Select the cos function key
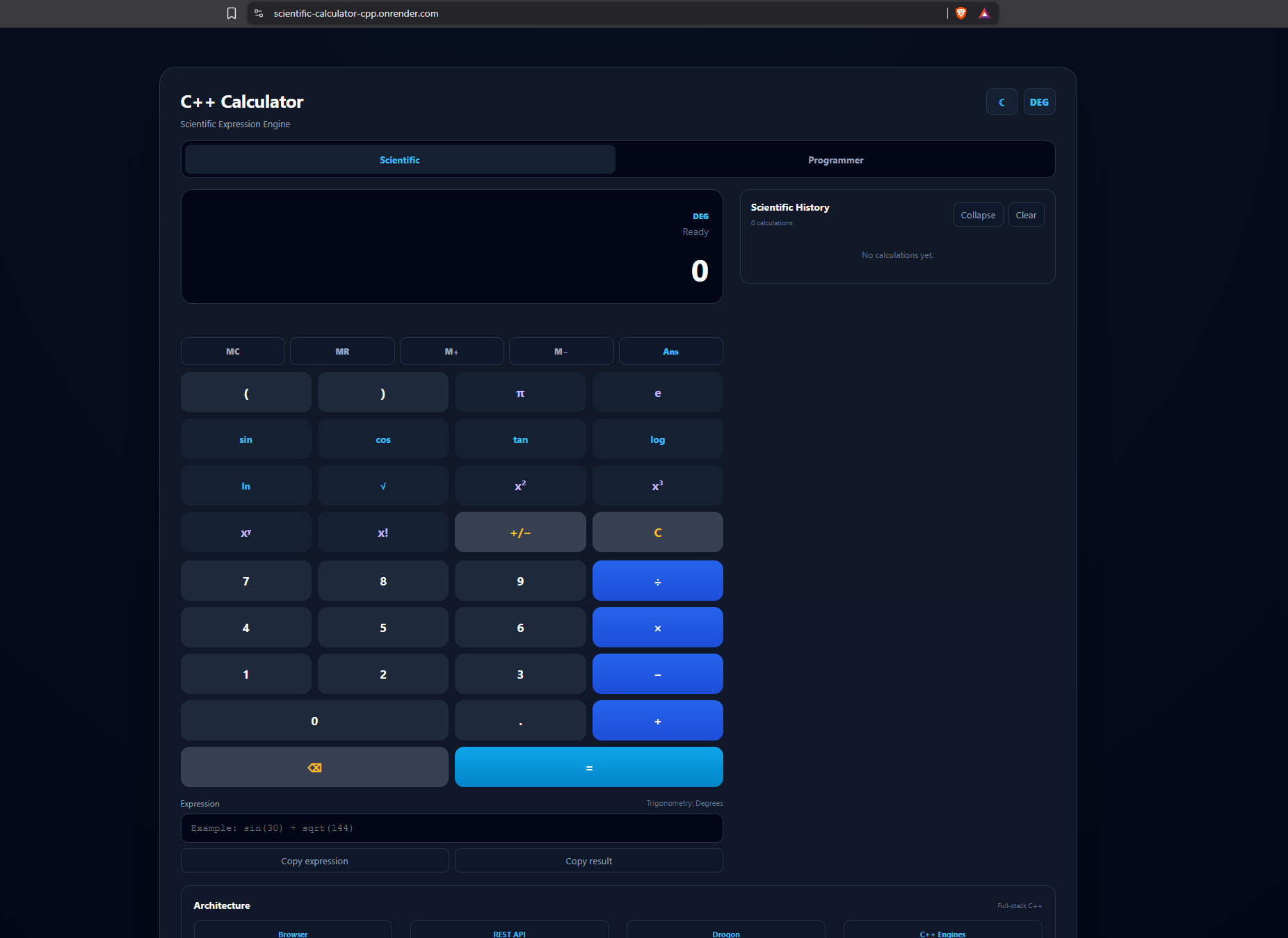The height and width of the screenshot is (938, 1288). pos(383,439)
